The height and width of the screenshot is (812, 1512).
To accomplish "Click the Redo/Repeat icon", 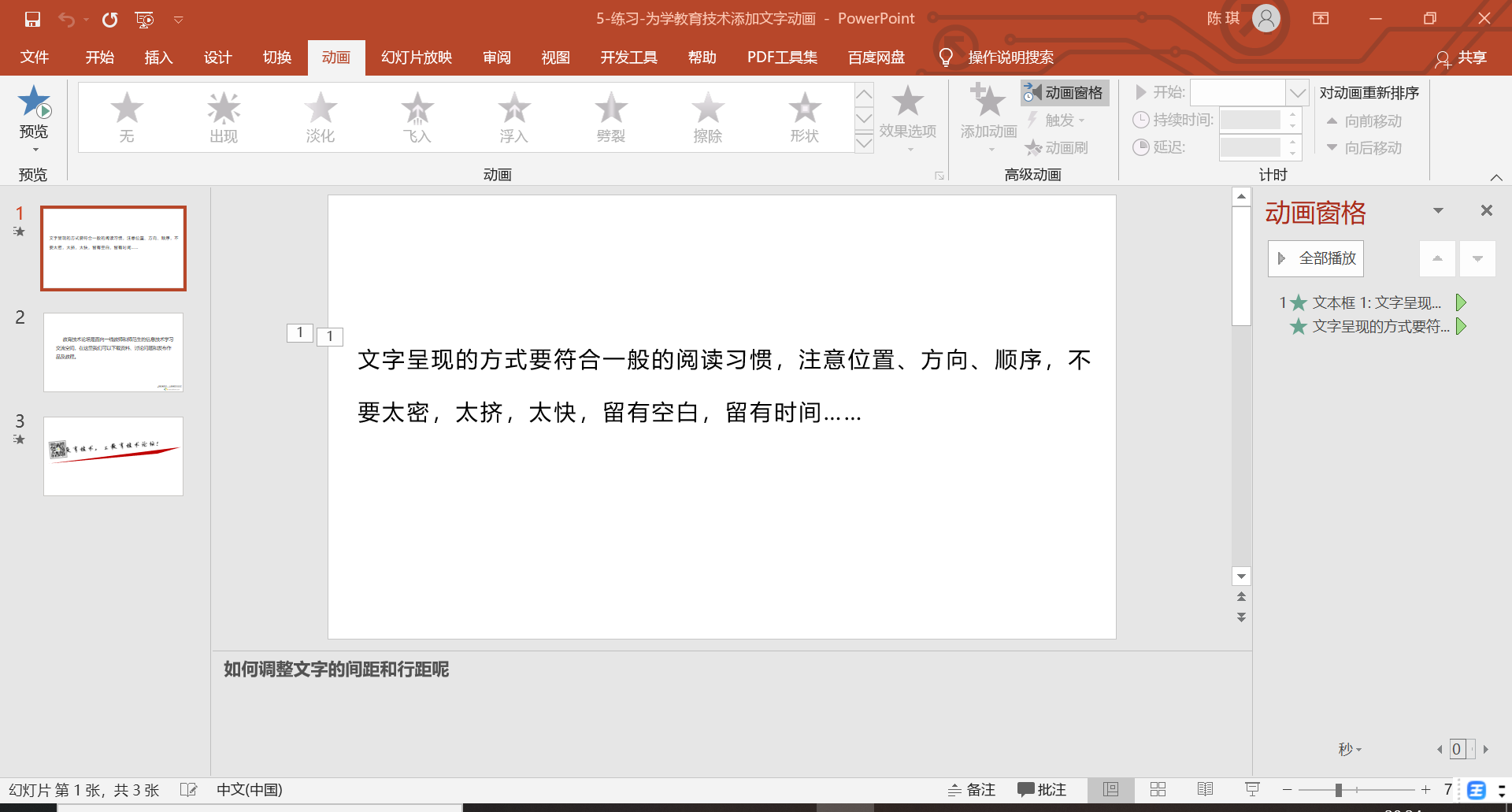I will tap(109, 19).
